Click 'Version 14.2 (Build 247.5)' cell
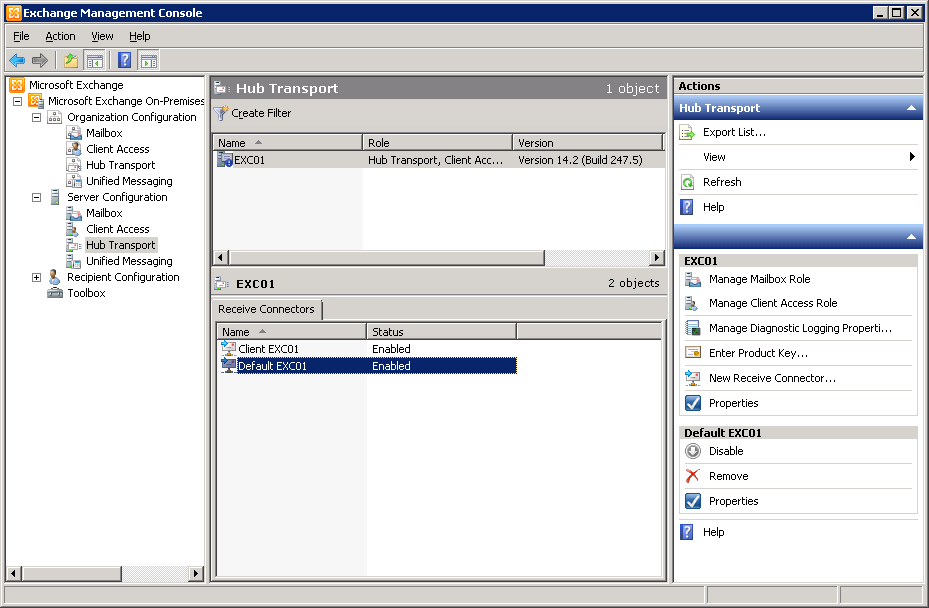 click(580, 160)
